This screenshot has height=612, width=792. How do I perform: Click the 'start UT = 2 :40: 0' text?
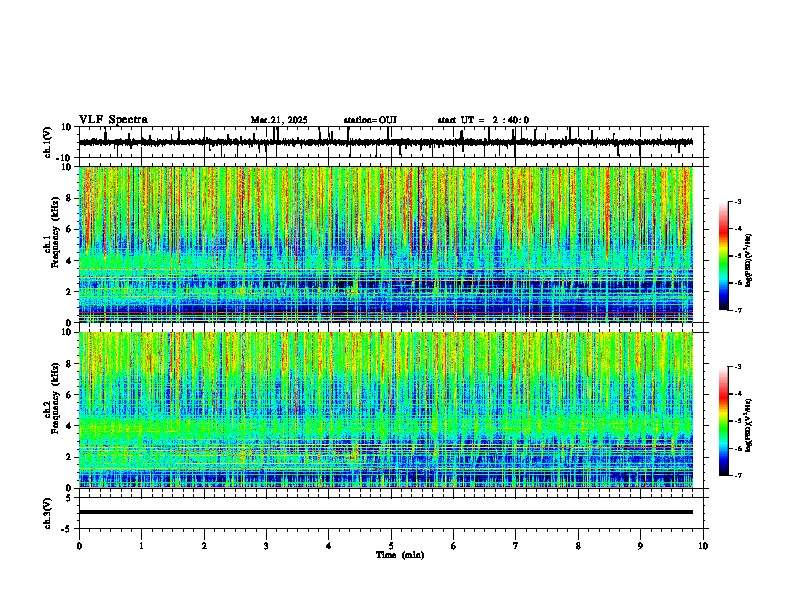(483, 120)
